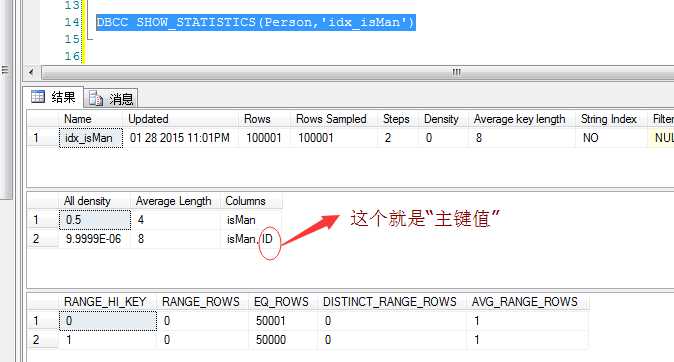Select the cell with 01 28 2015 11:01PM
The height and width of the screenshot is (362, 674).
tap(181, 138)
